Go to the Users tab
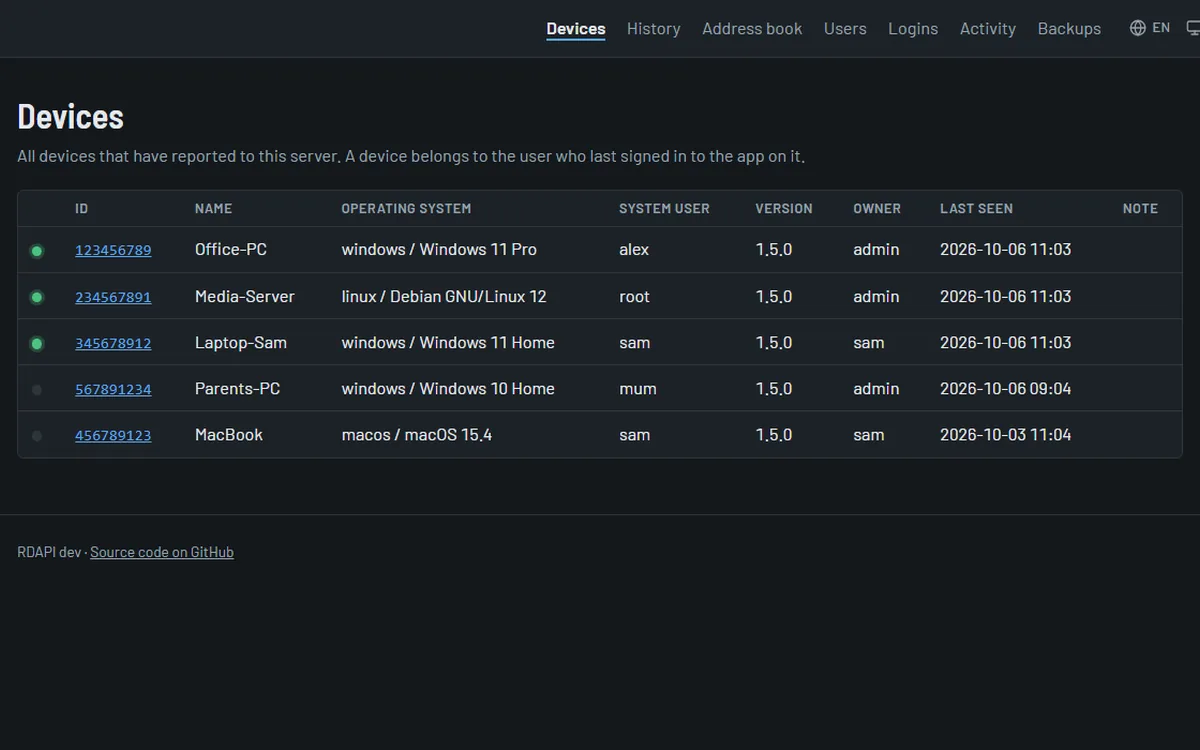 845,29
